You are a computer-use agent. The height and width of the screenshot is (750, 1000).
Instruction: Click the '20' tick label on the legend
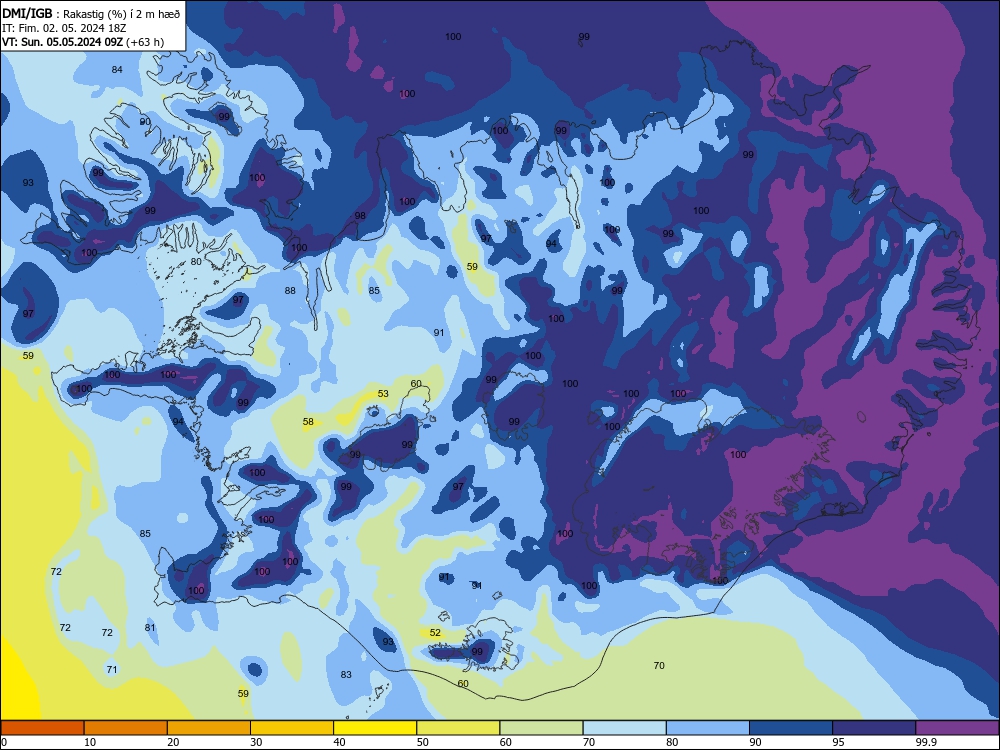(x=173, y=742)
